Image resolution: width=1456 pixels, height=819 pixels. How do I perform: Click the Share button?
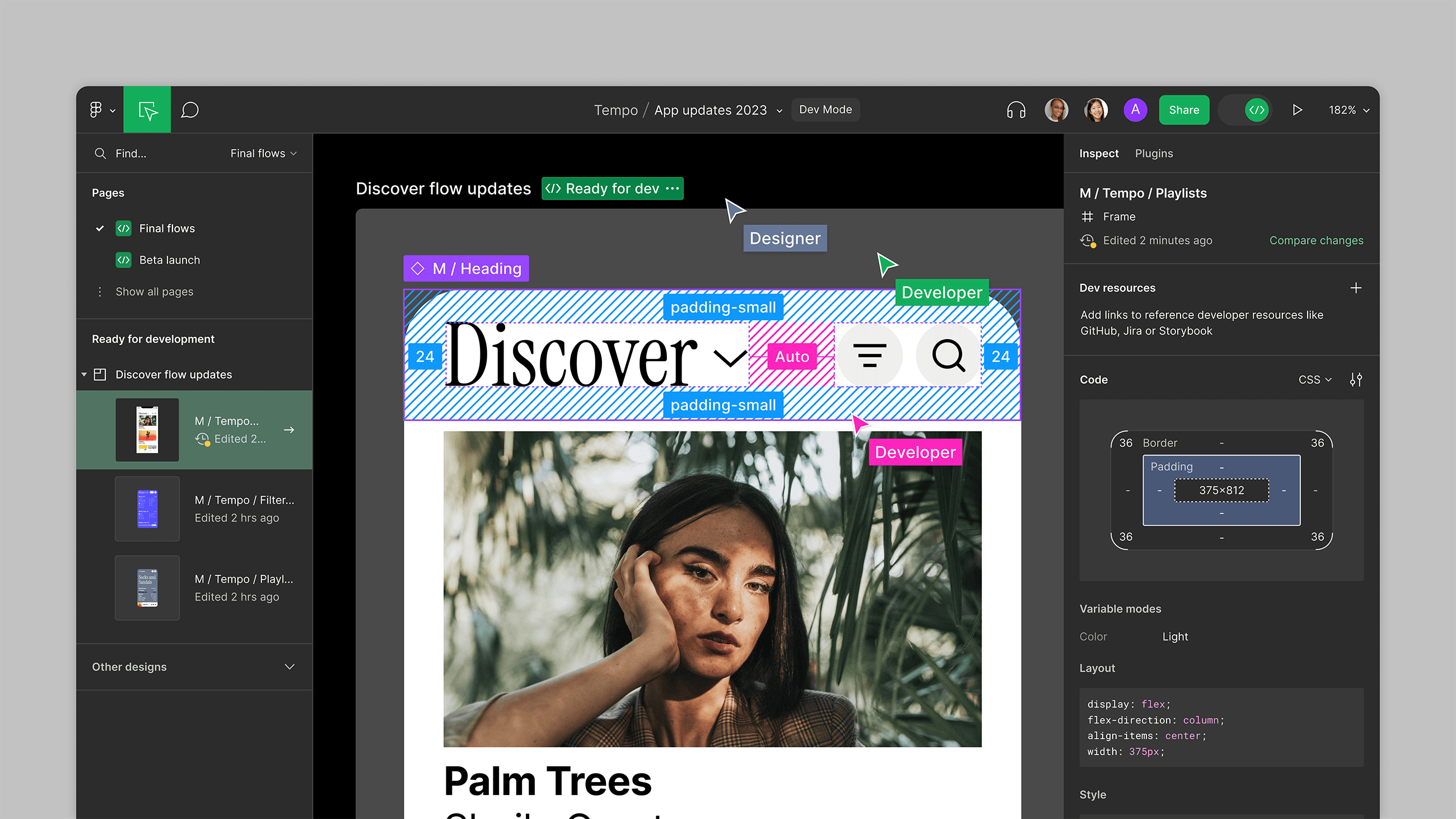pyautogui.click(x=1184, y=110)
